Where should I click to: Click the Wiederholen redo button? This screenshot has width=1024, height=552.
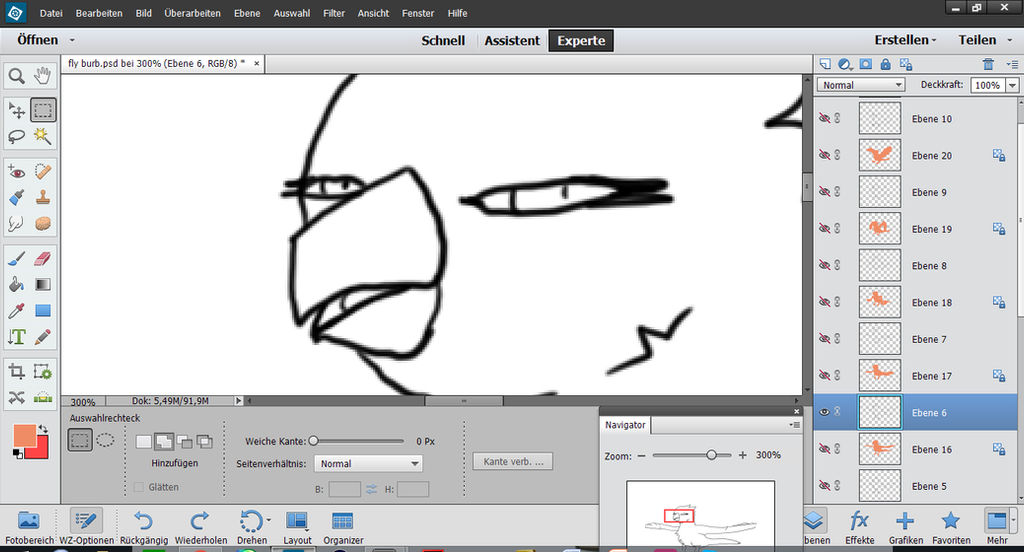pyautogui.click(x=200, y=528)
